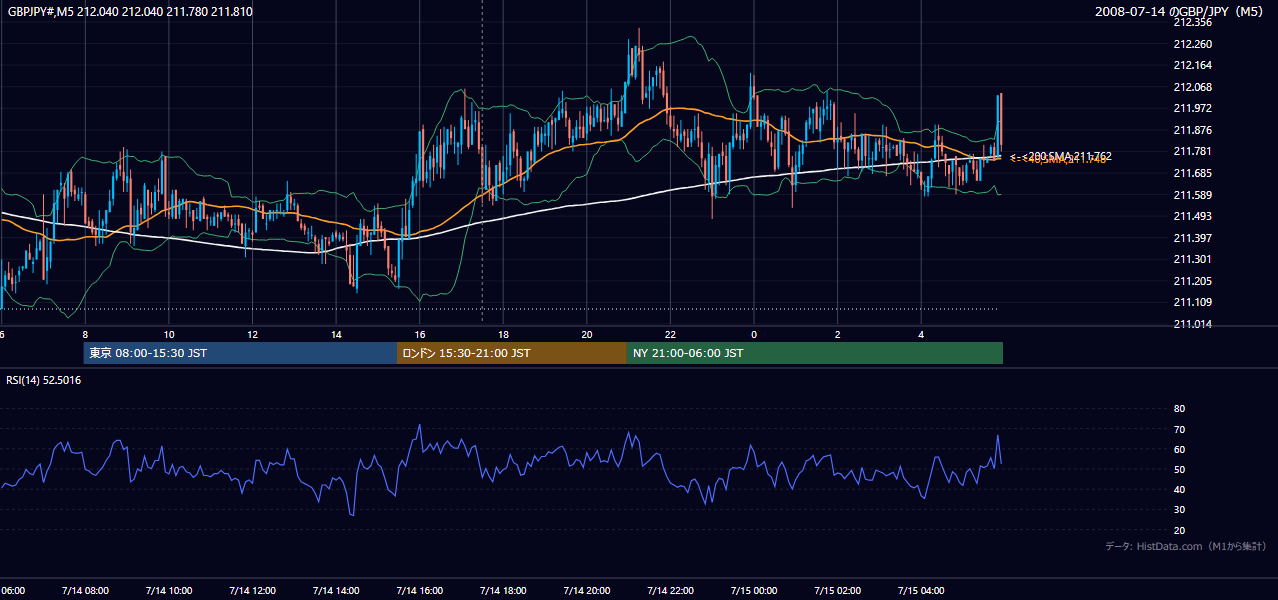The image size is (1278, 600).
Task: Click the 7/14 08:00 time label
Action: [x=85, y=591]
